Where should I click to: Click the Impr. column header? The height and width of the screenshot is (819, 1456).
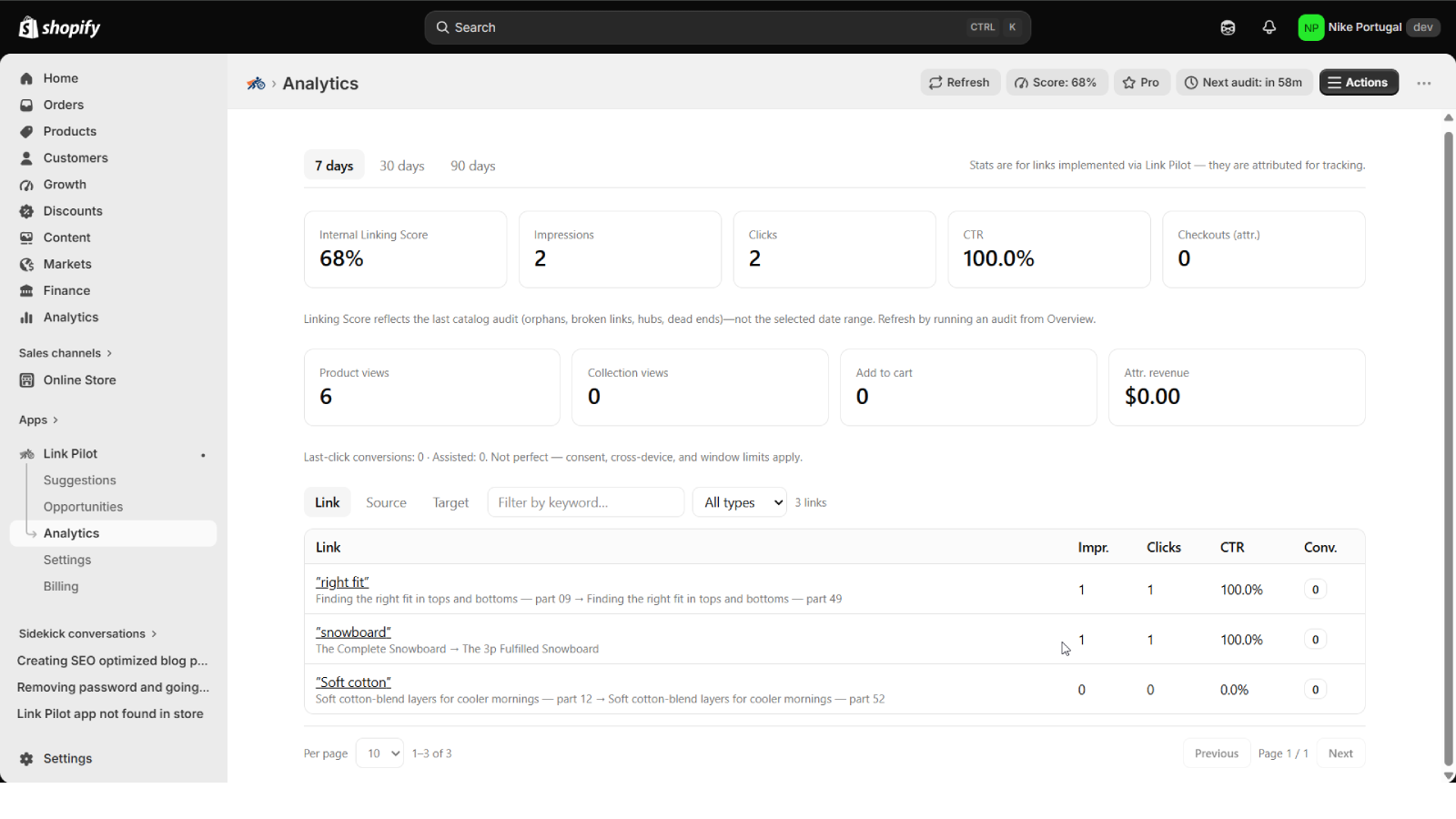(x=1093, y=547)
